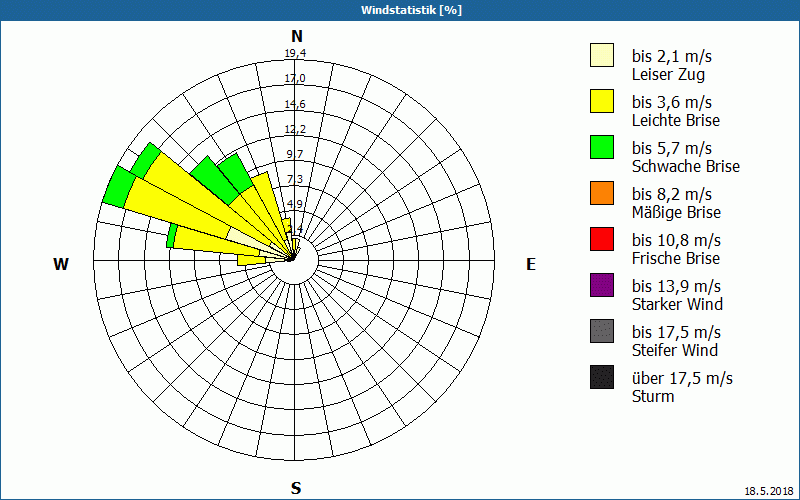Click the S compass label
Viewport: 800px width, 500px height.
296,488
